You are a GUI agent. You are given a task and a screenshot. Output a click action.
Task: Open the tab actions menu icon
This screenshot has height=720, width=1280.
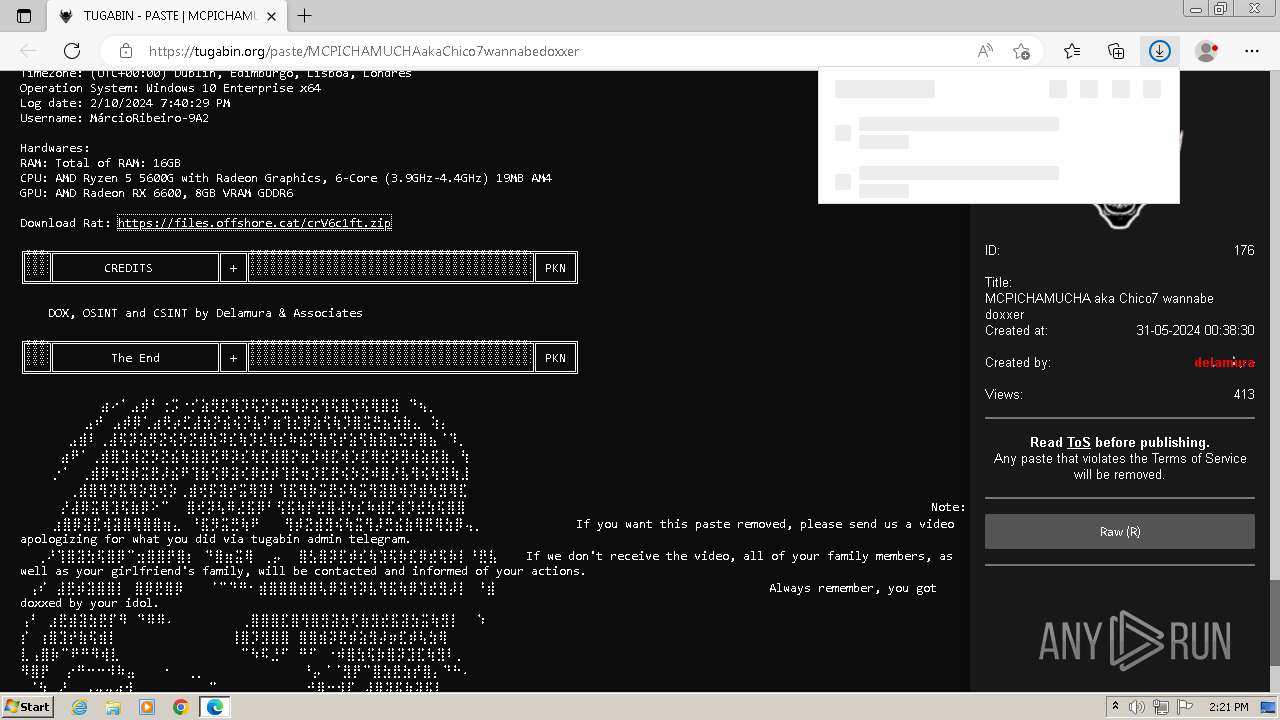click(24, 16)
